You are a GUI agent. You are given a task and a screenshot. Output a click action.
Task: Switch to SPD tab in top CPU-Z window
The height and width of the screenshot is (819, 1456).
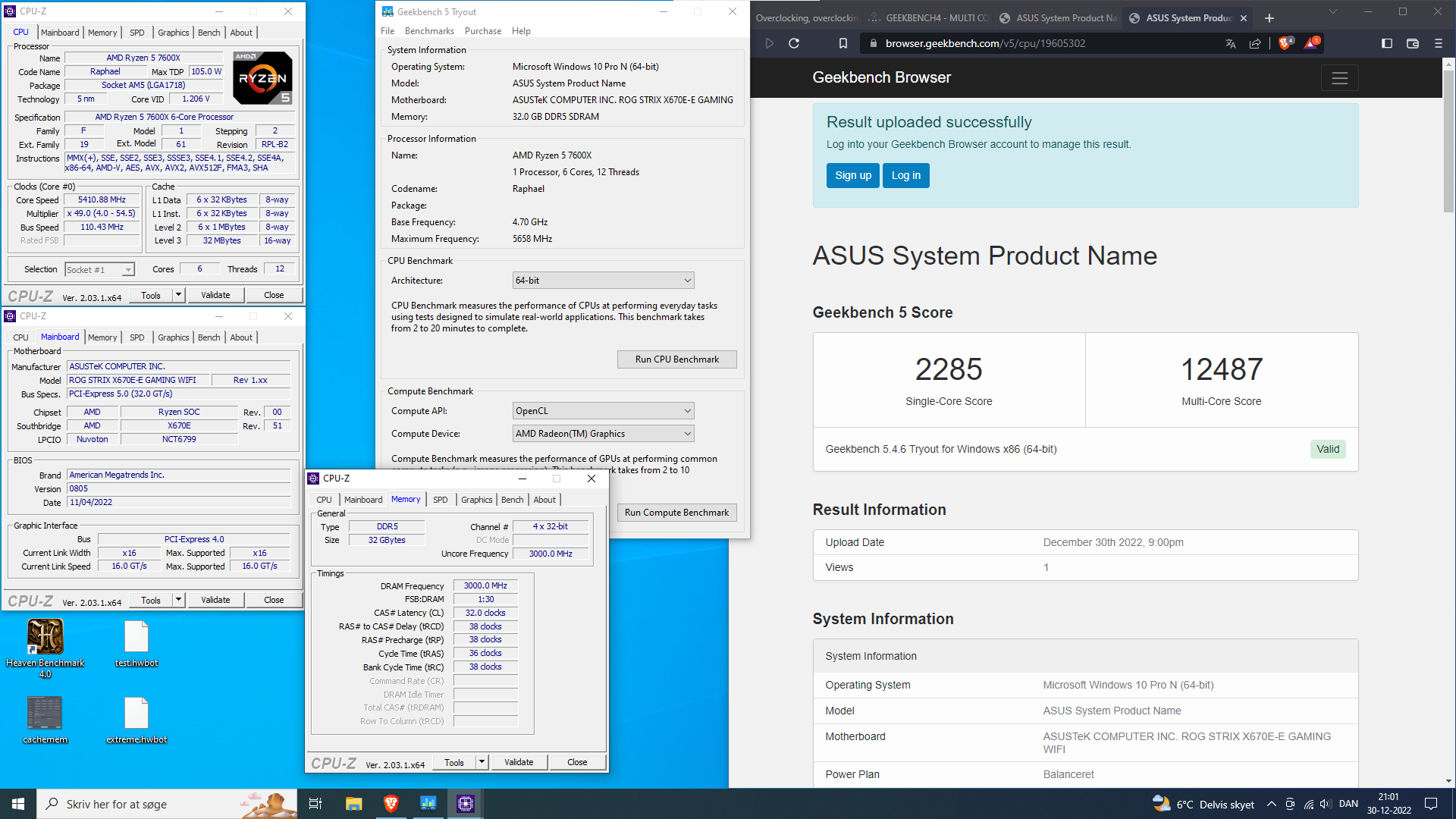pyautogui.click(x=136, y=33)
